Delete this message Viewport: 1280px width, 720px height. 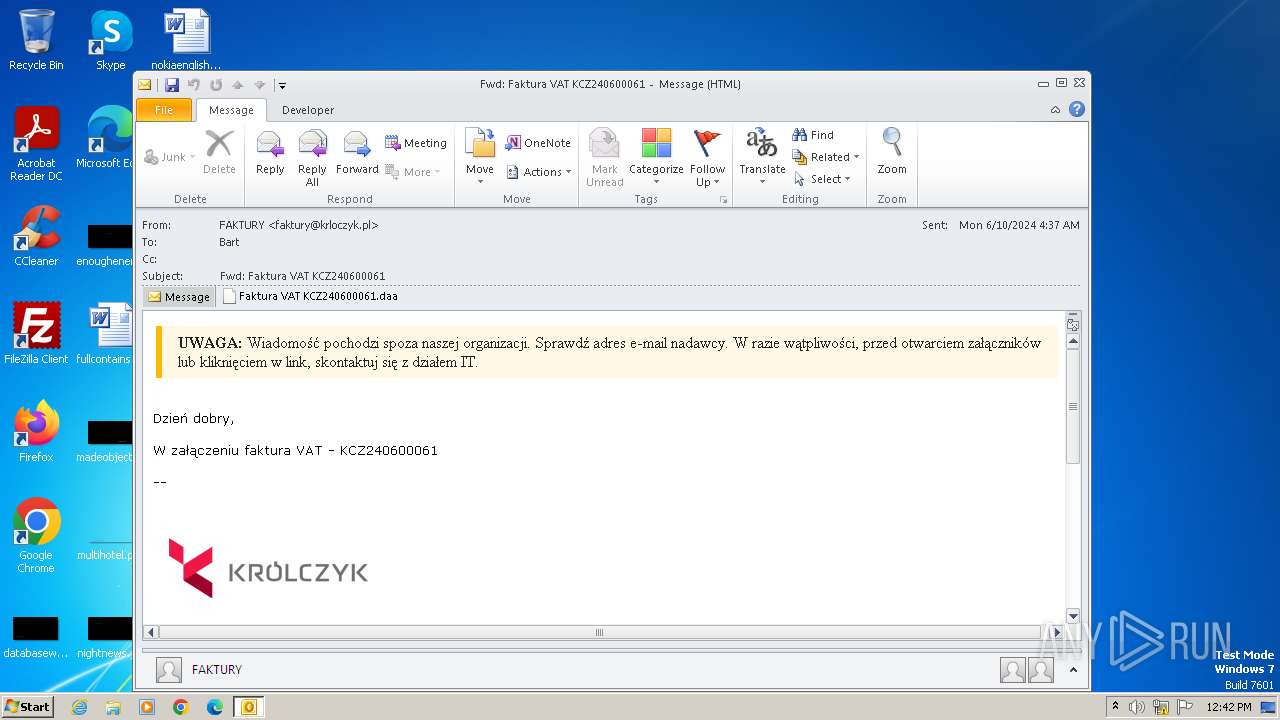tap(219, 152)
